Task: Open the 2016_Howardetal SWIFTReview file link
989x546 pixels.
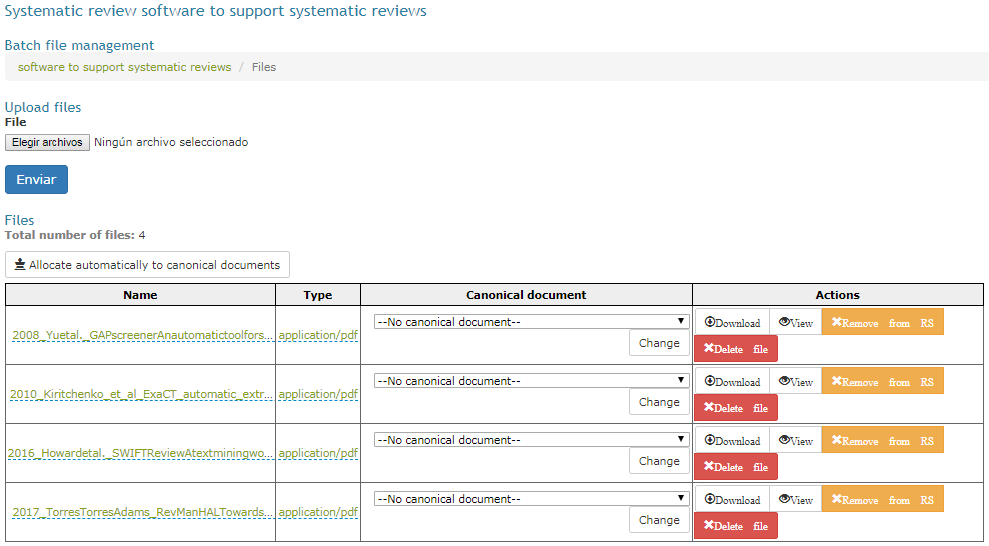Action: click(x=141, y=453)
